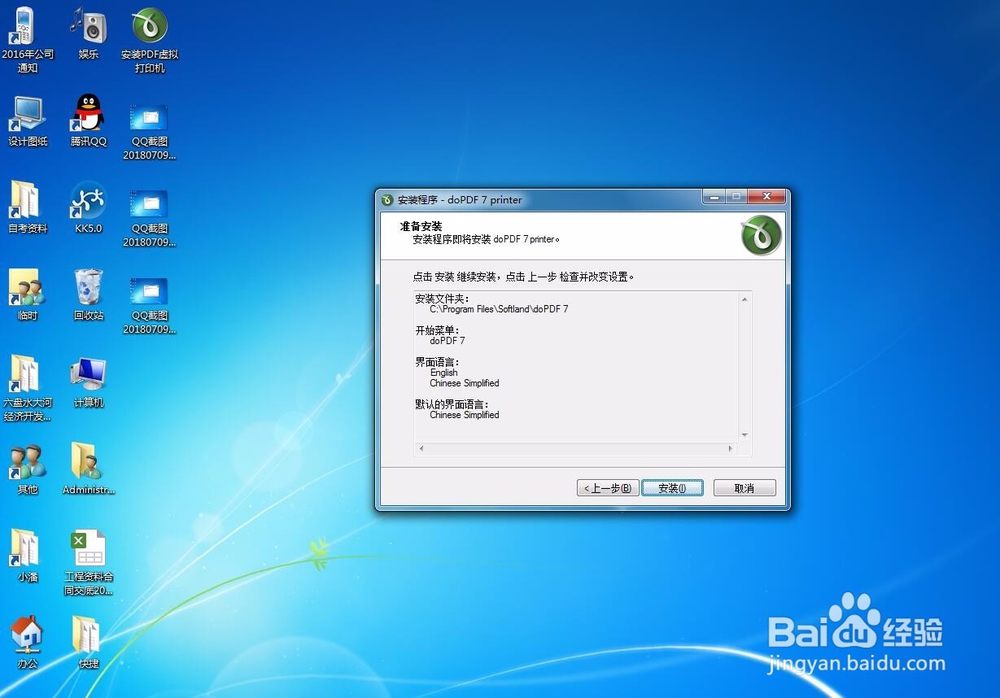1000x698 pixels.
Task: Click the 安装文件夹: label in the summary
Action: [x=442, y=298]
